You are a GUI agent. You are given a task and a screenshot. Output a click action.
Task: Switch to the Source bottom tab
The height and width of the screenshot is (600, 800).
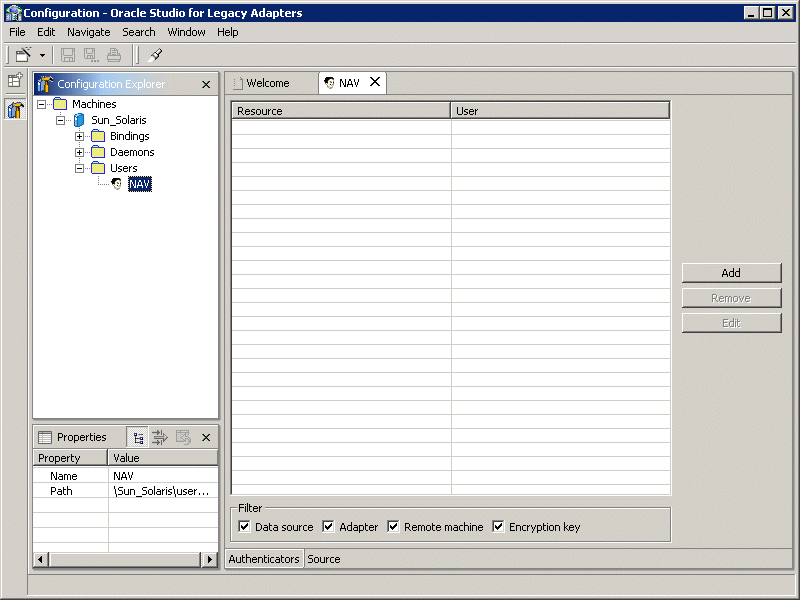(323, 559)
